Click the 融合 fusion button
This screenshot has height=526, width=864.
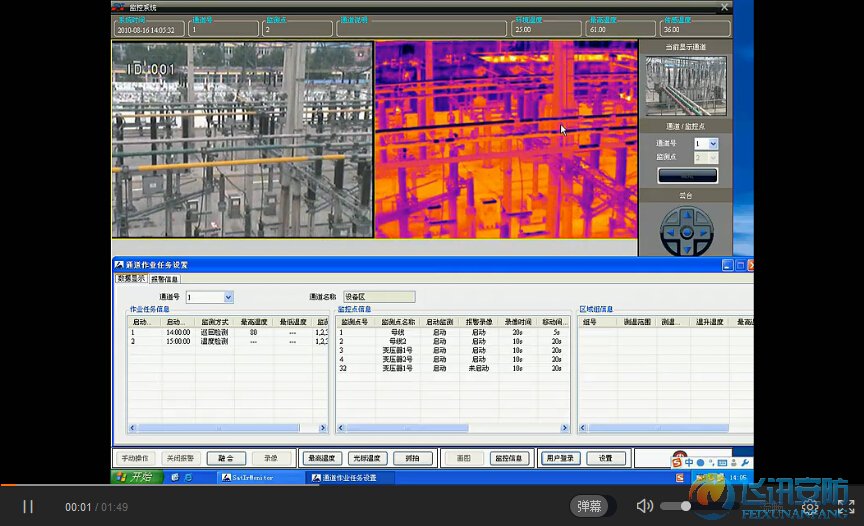pyautogui.click(x=226, y=458)
